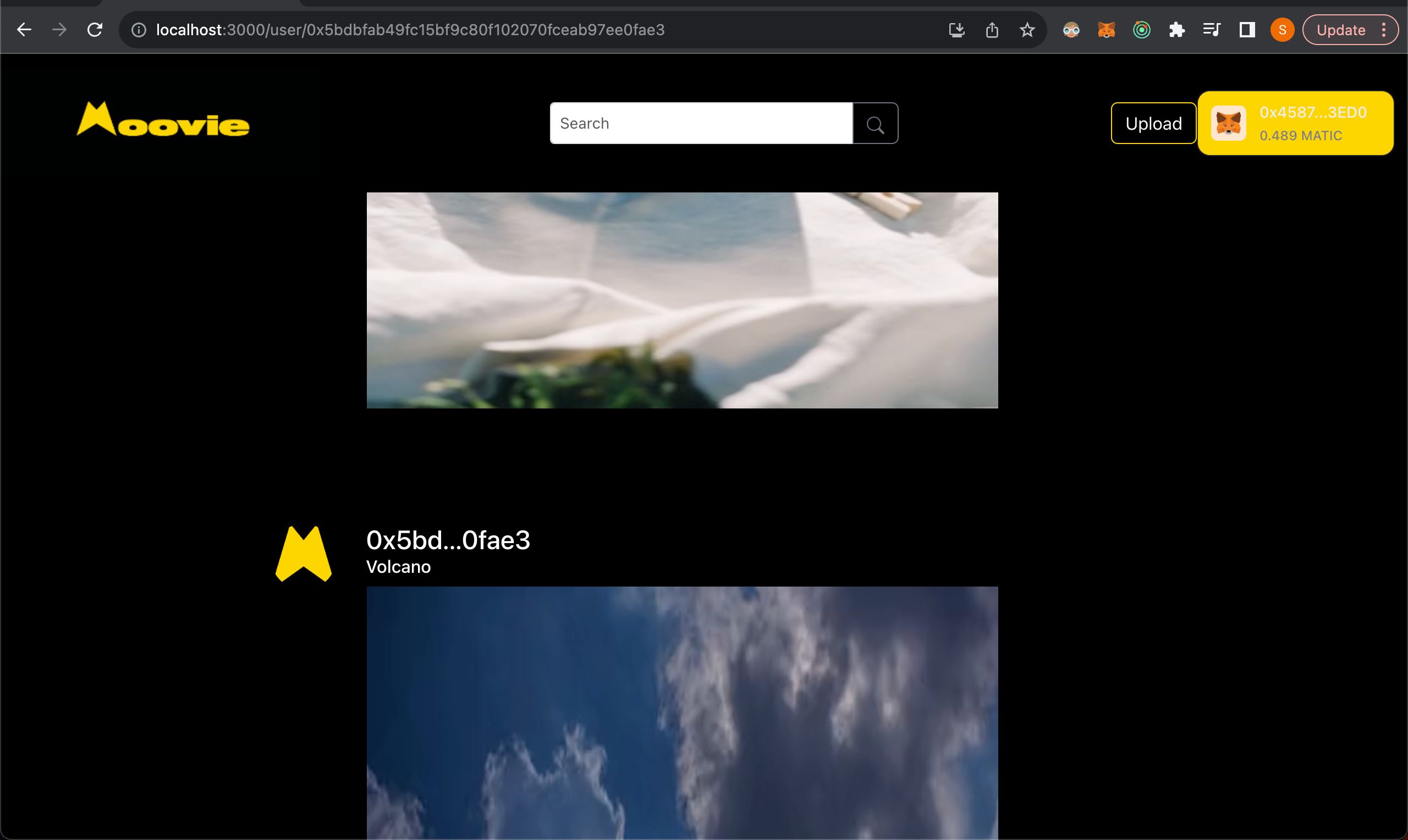Click the sidebar toggle icon in browser
Screen dimensions: 1408x840
click(1246, 29)
